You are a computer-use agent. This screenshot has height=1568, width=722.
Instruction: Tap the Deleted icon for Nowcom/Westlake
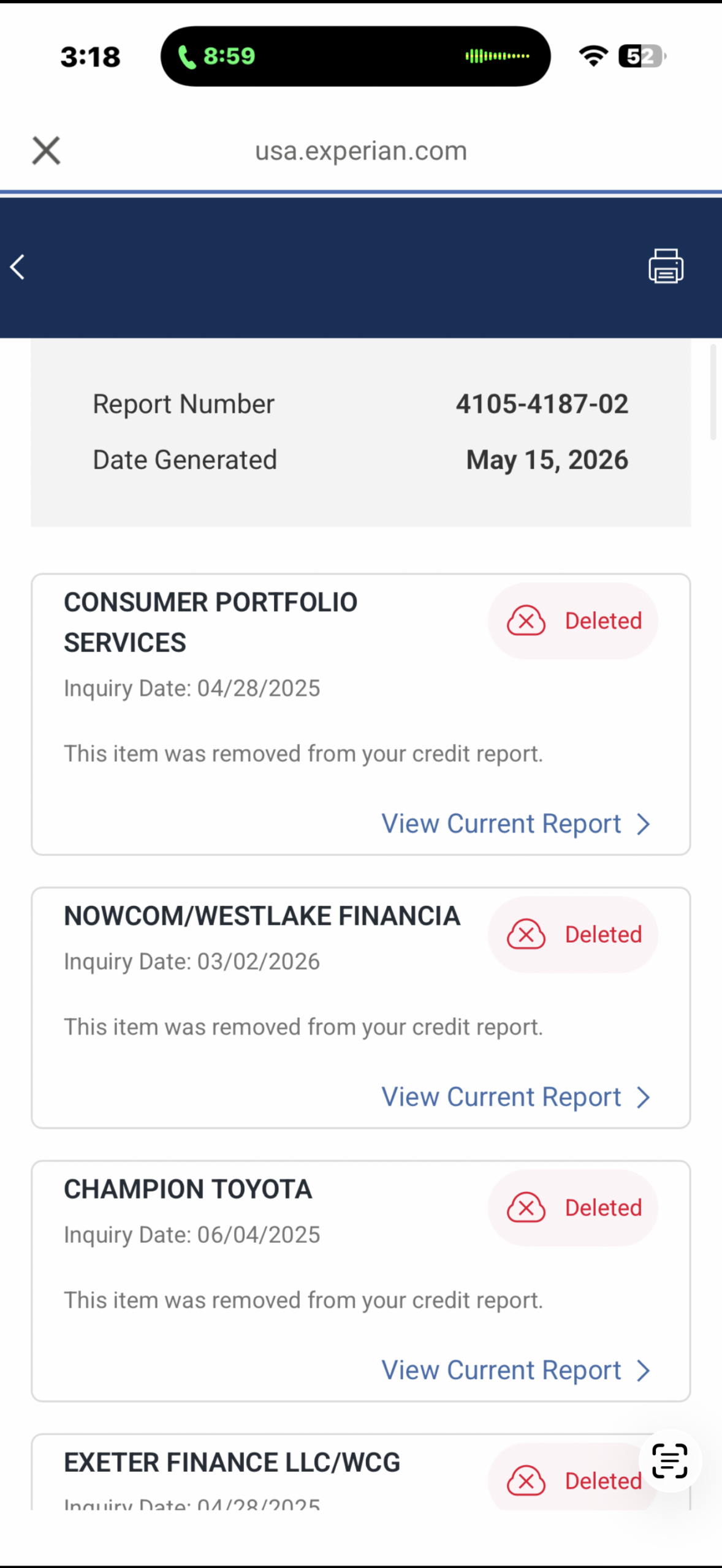[526, 934]
